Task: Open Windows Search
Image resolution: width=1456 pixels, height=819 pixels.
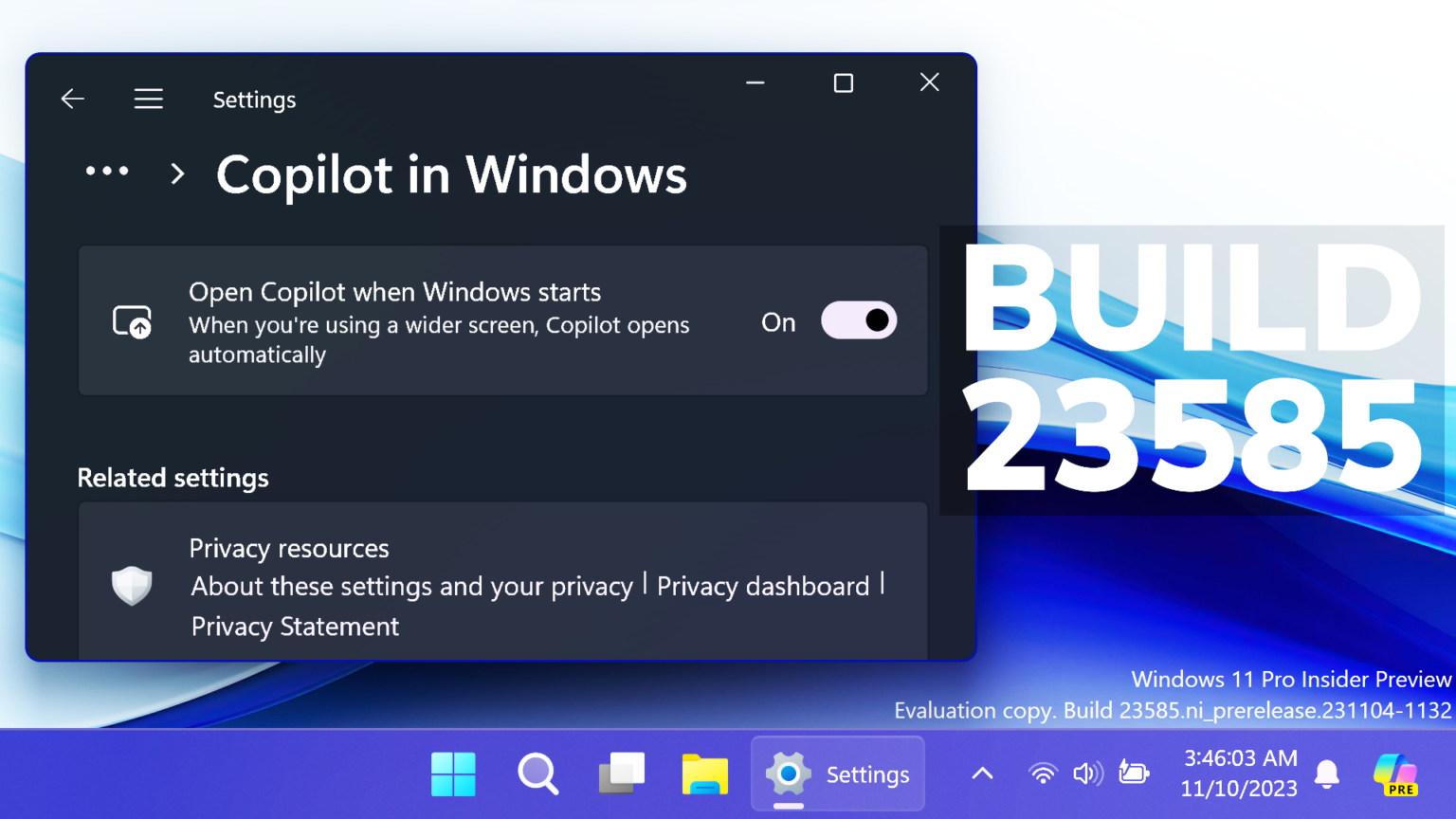Action: [x=537, y=774]
